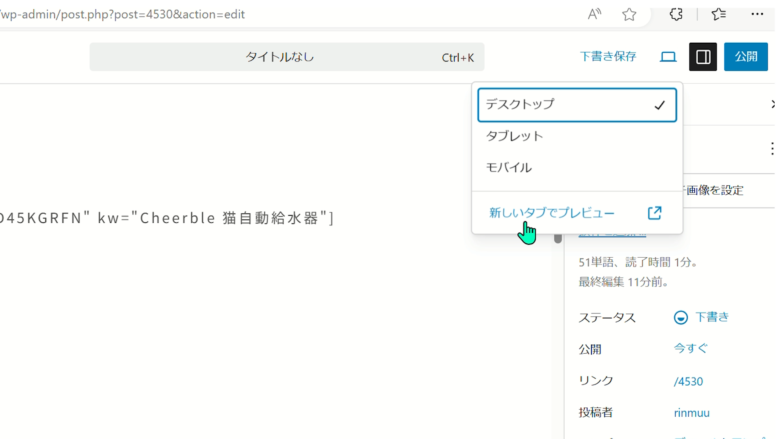Open the 下書き status dropdown
The height and width of the screenshot is (439, 780).
pos(702,317)
